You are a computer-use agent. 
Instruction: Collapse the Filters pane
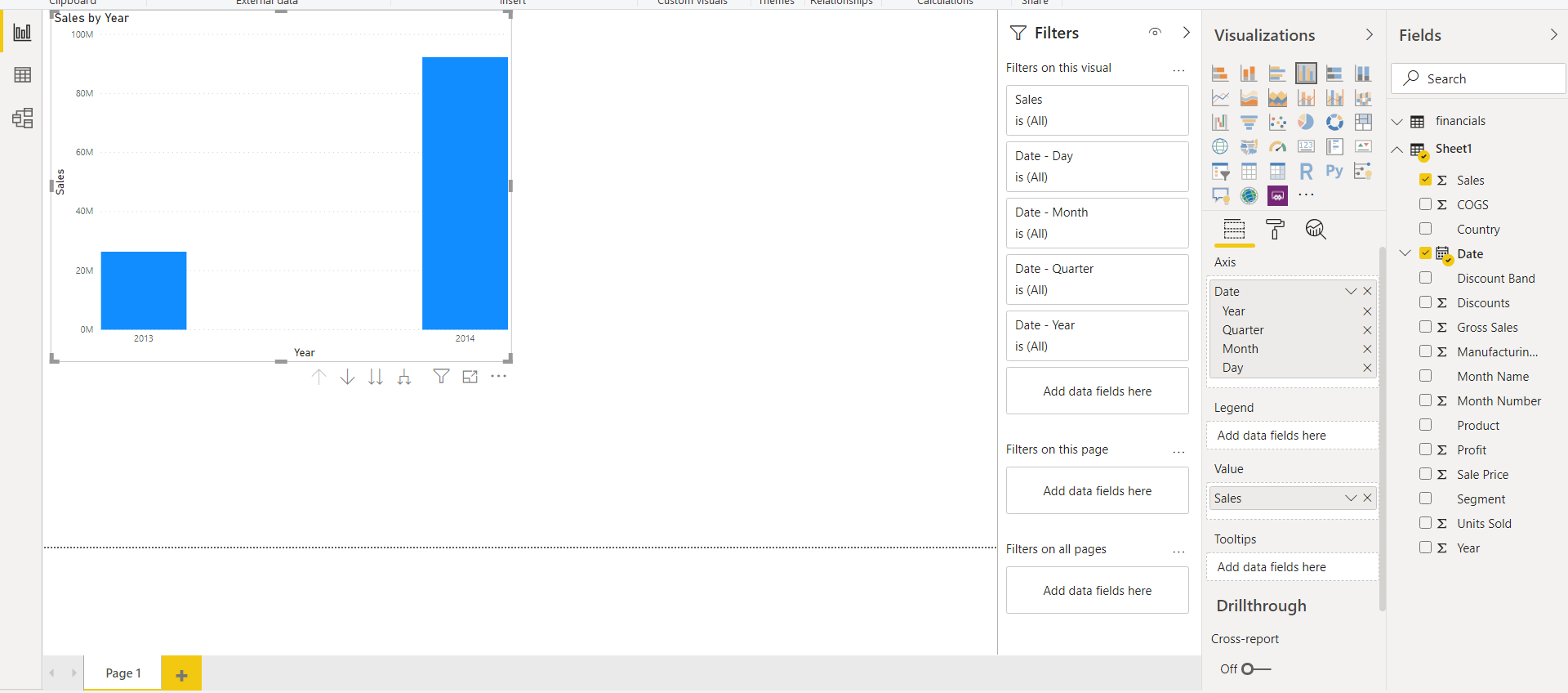1186,33
